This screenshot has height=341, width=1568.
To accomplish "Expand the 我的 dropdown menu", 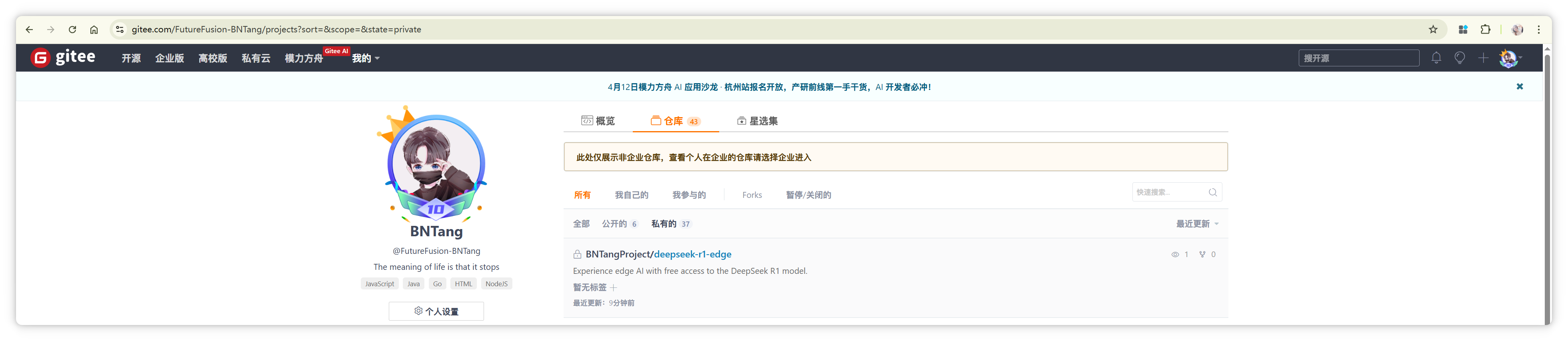I will point(366,58).
